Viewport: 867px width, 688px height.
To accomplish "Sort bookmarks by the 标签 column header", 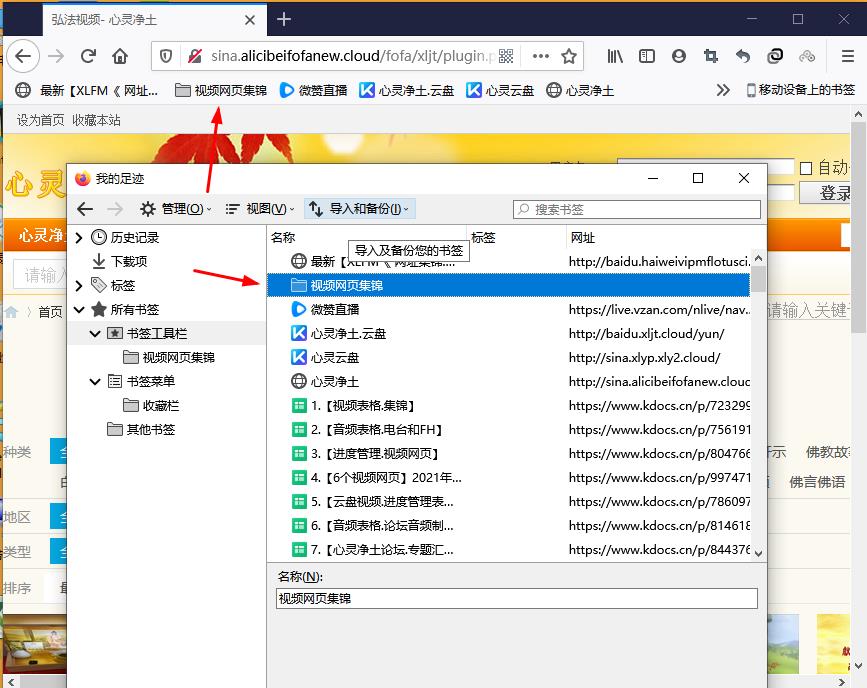I will pyautogui.click(x=516, y=238).
